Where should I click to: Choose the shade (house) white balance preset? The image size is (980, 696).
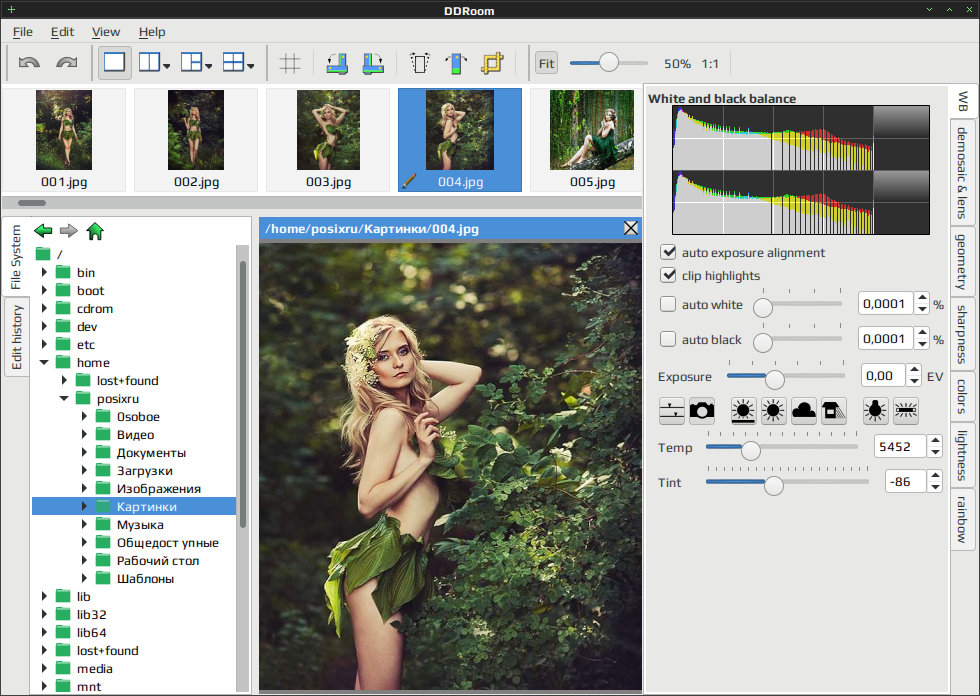coord(834,411)
